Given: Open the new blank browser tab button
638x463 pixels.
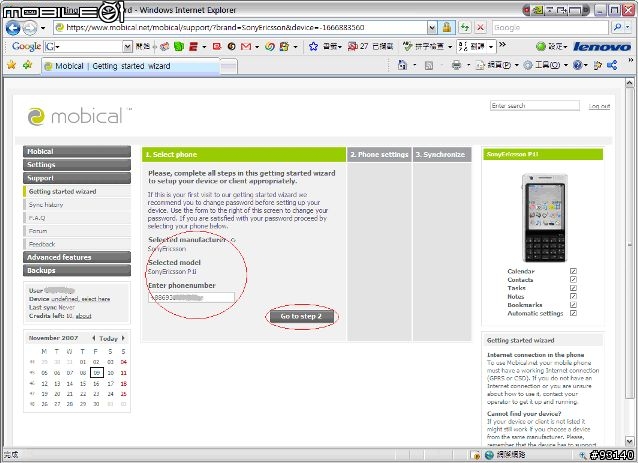Looking at the screenshot, I should 229,67.
